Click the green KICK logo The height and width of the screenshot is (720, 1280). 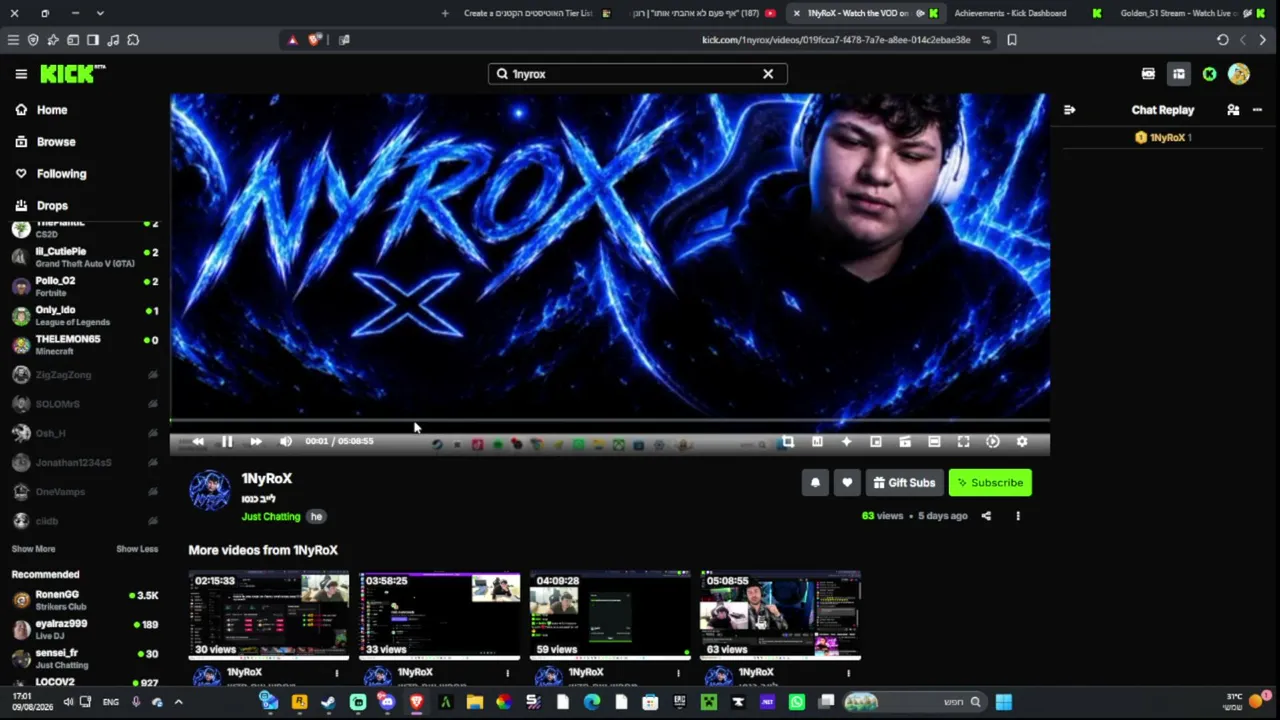pos(72,74)
